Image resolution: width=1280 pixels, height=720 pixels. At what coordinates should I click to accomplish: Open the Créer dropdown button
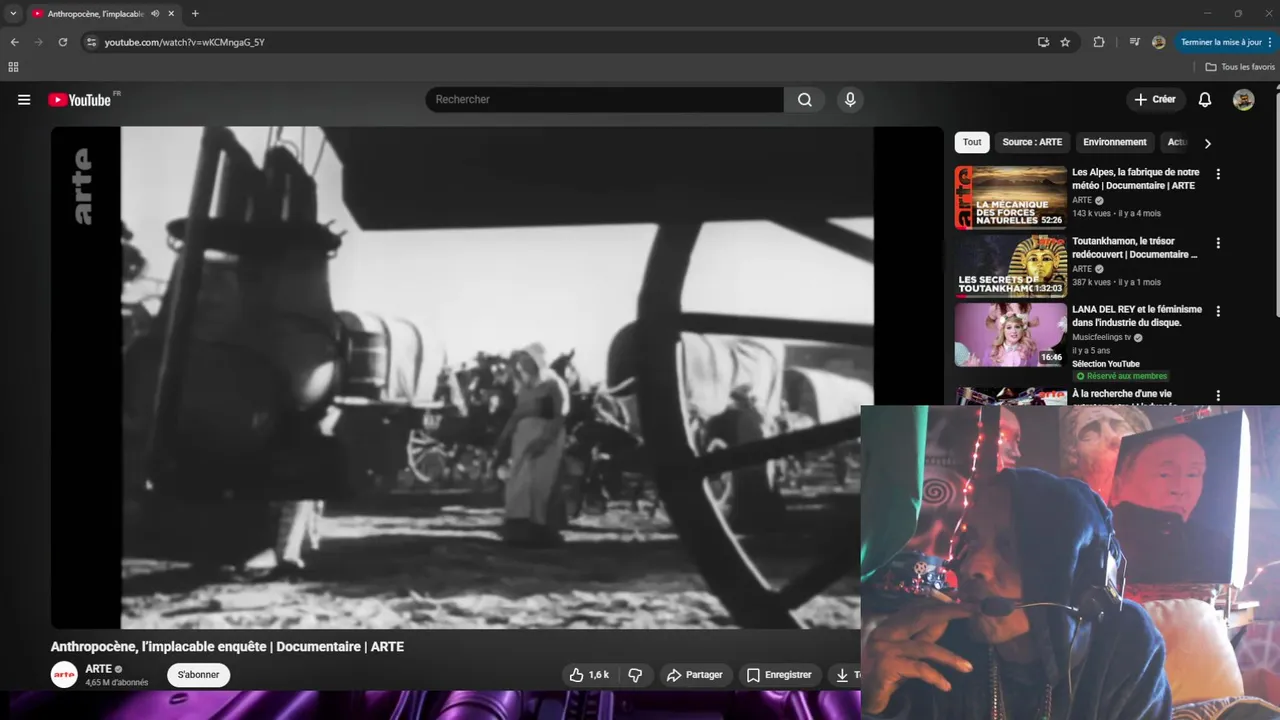(1155, 100)
